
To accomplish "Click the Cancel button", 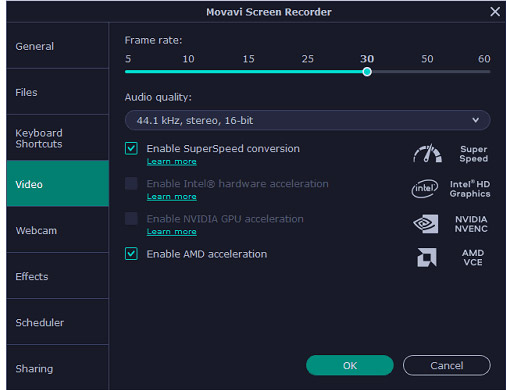I will pyautogui.click(x=447, y=365).
